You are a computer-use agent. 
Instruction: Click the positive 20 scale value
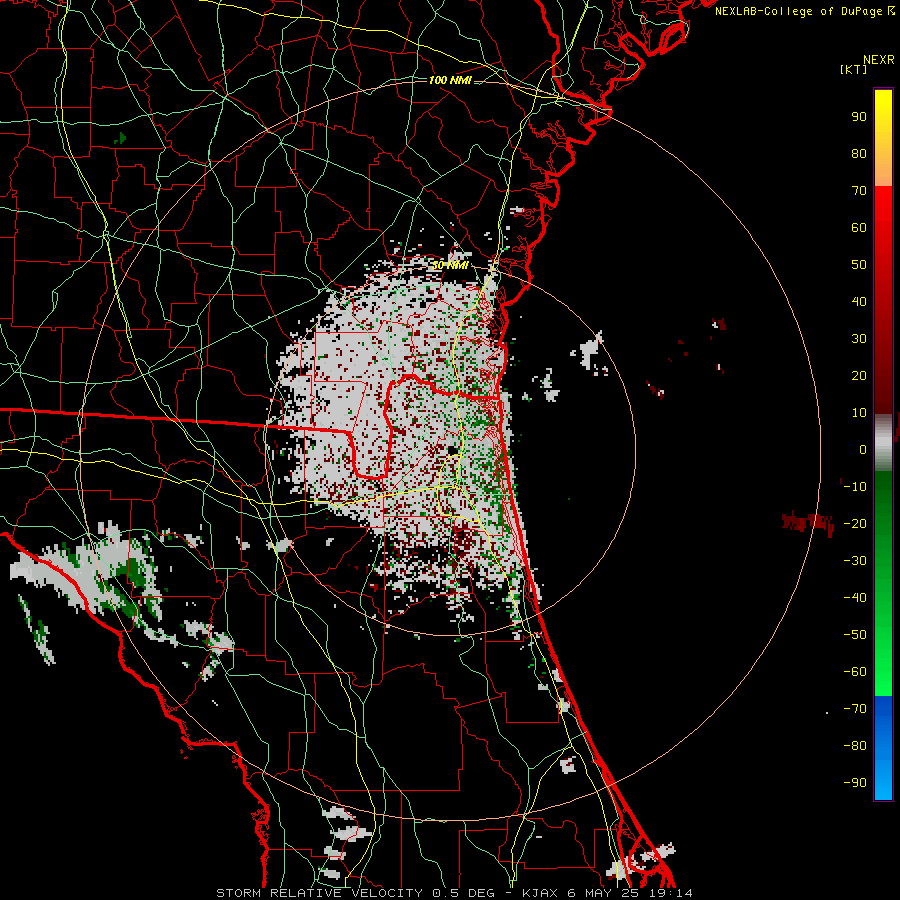click(x=859, y=375)
